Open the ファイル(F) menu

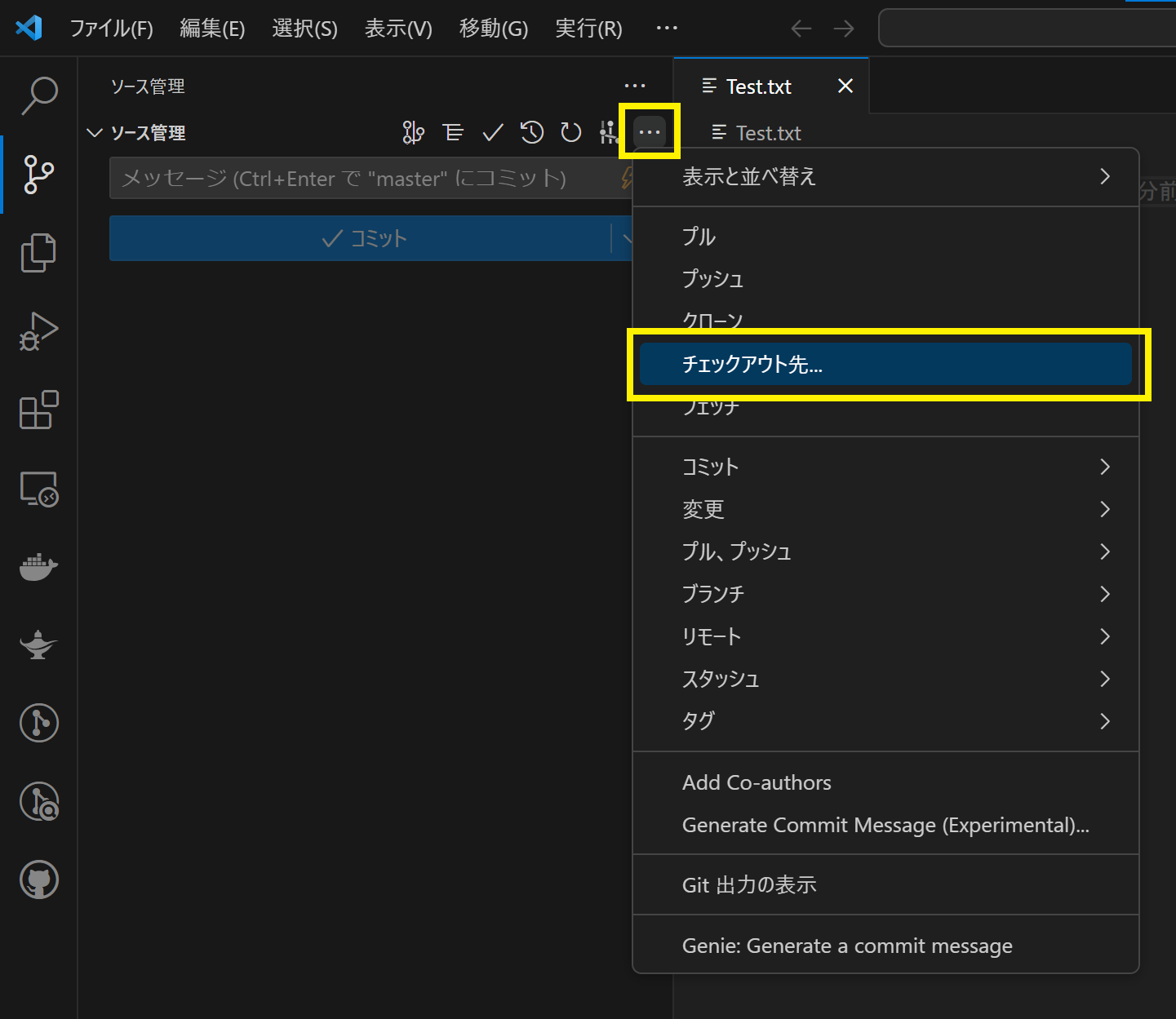point(111,29)
